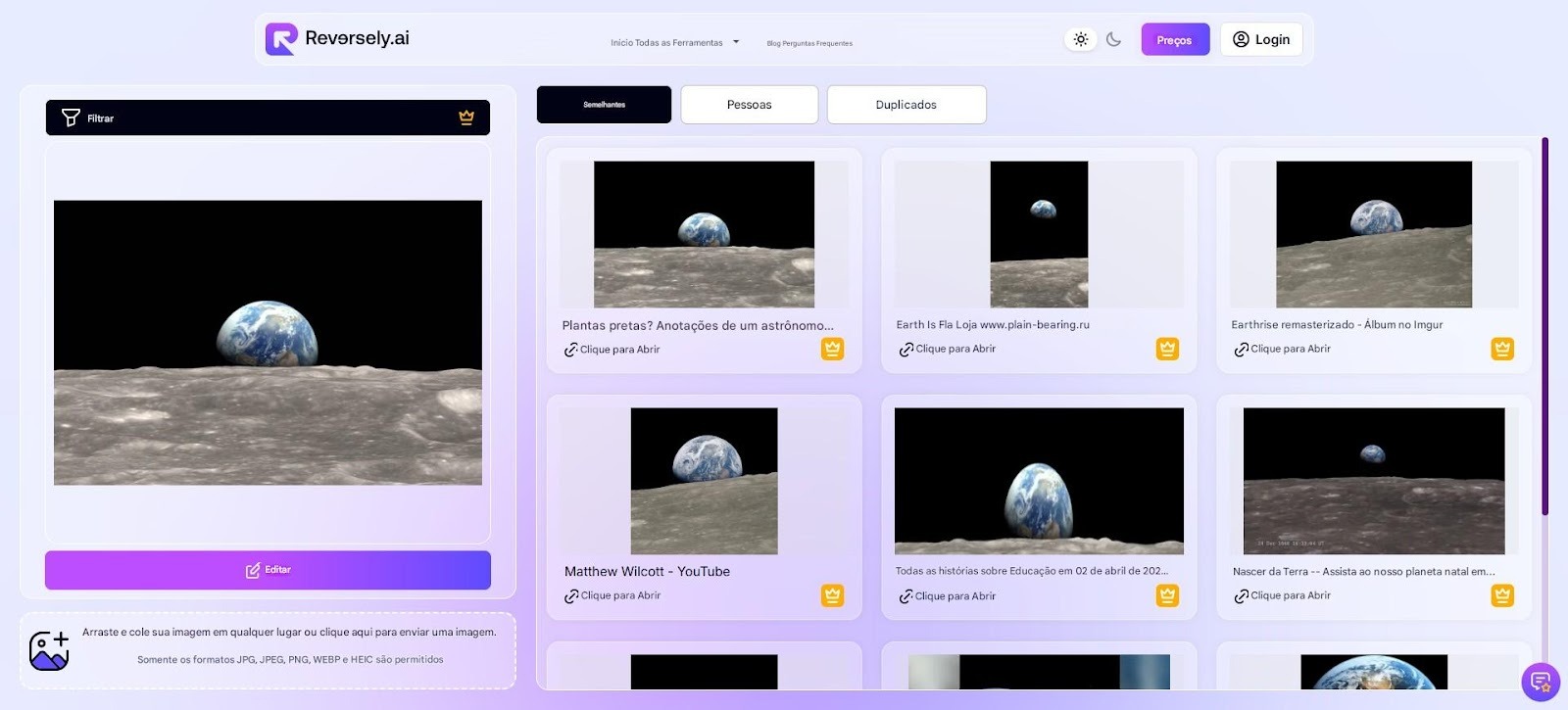Select the Semelhantes tab
Viewport: 1568px width, 710px height.
click(604, 105)
